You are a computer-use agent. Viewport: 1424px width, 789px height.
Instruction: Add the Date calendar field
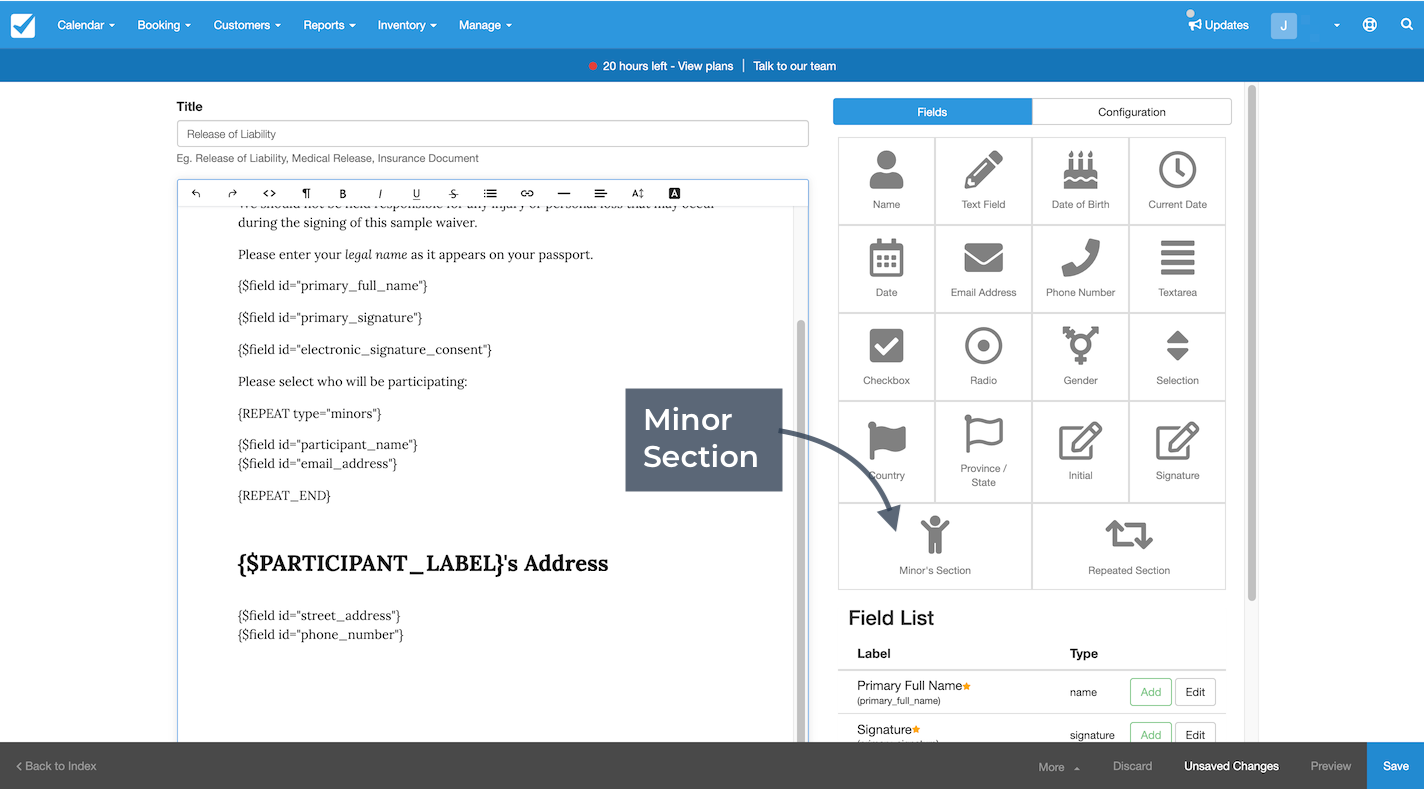tap(886, 269)
